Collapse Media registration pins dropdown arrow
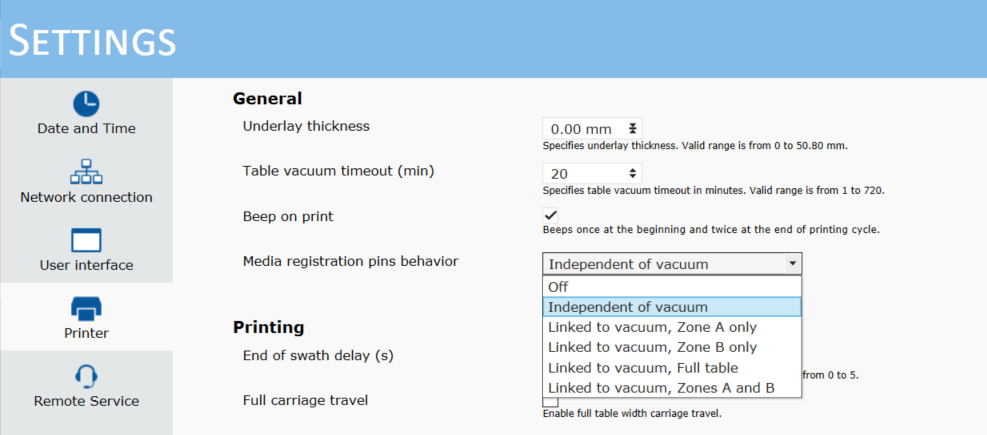Image resolution: width=987 pixels, height=435 pixels. pyautogui.click(x=792, y=264)
